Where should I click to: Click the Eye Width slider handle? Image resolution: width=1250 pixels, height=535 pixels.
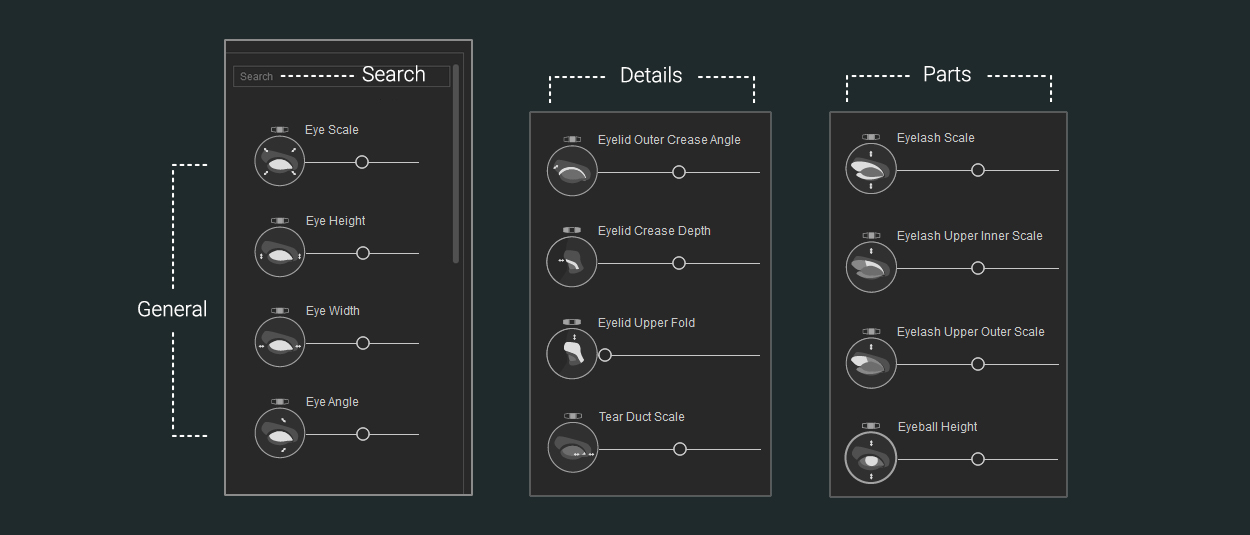(363, 343)
